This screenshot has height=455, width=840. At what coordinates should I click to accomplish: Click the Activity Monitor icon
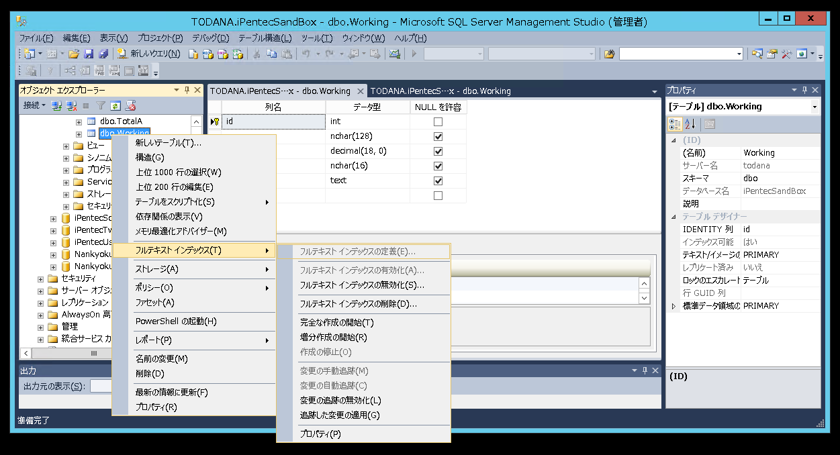pyautogui.click(x=395, y=54)
